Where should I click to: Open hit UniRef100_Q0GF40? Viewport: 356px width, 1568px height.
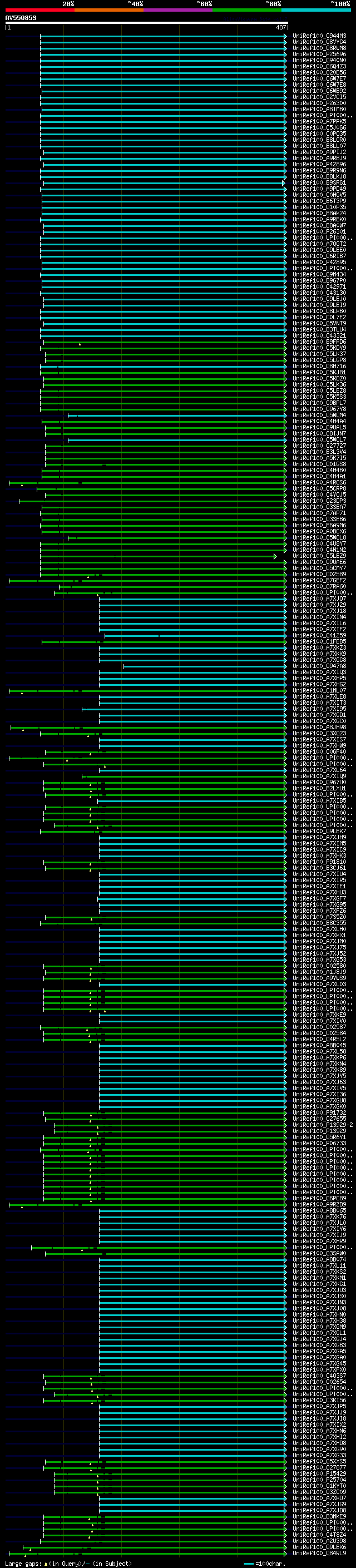pos(319,752)
